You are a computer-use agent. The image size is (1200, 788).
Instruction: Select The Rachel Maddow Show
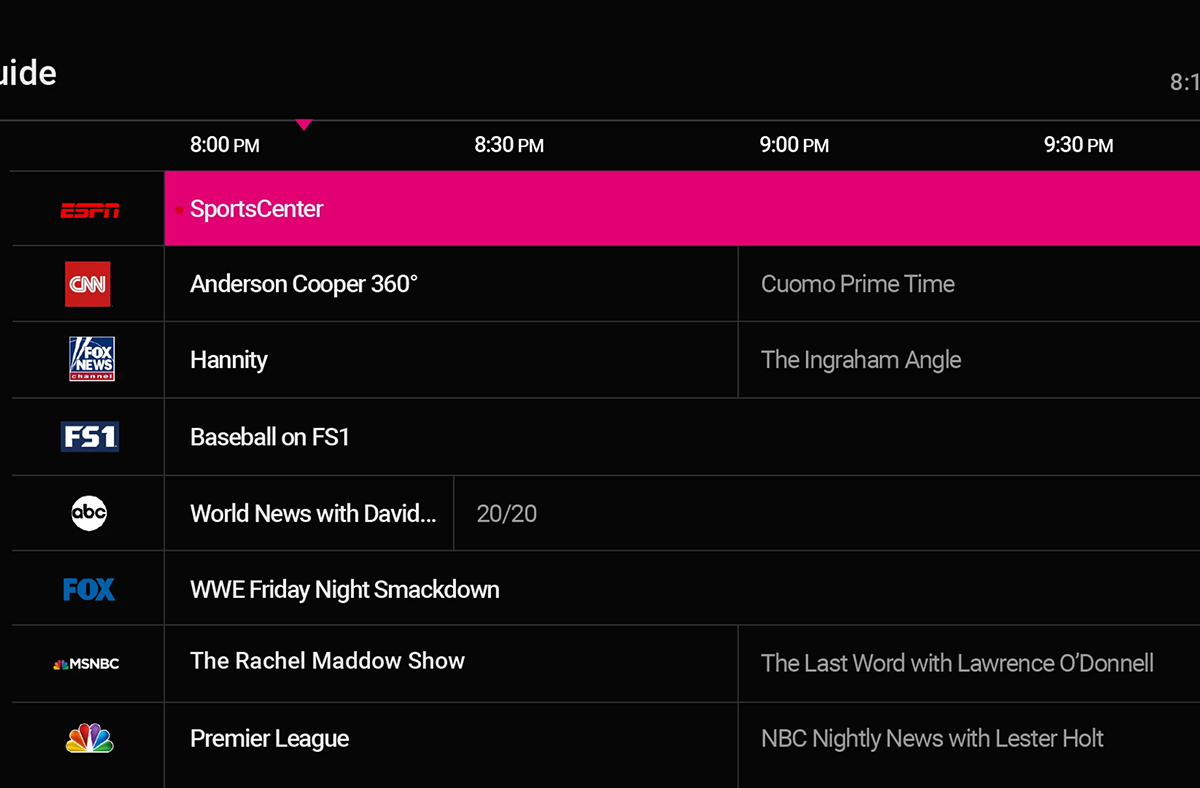tap(451, 663)
